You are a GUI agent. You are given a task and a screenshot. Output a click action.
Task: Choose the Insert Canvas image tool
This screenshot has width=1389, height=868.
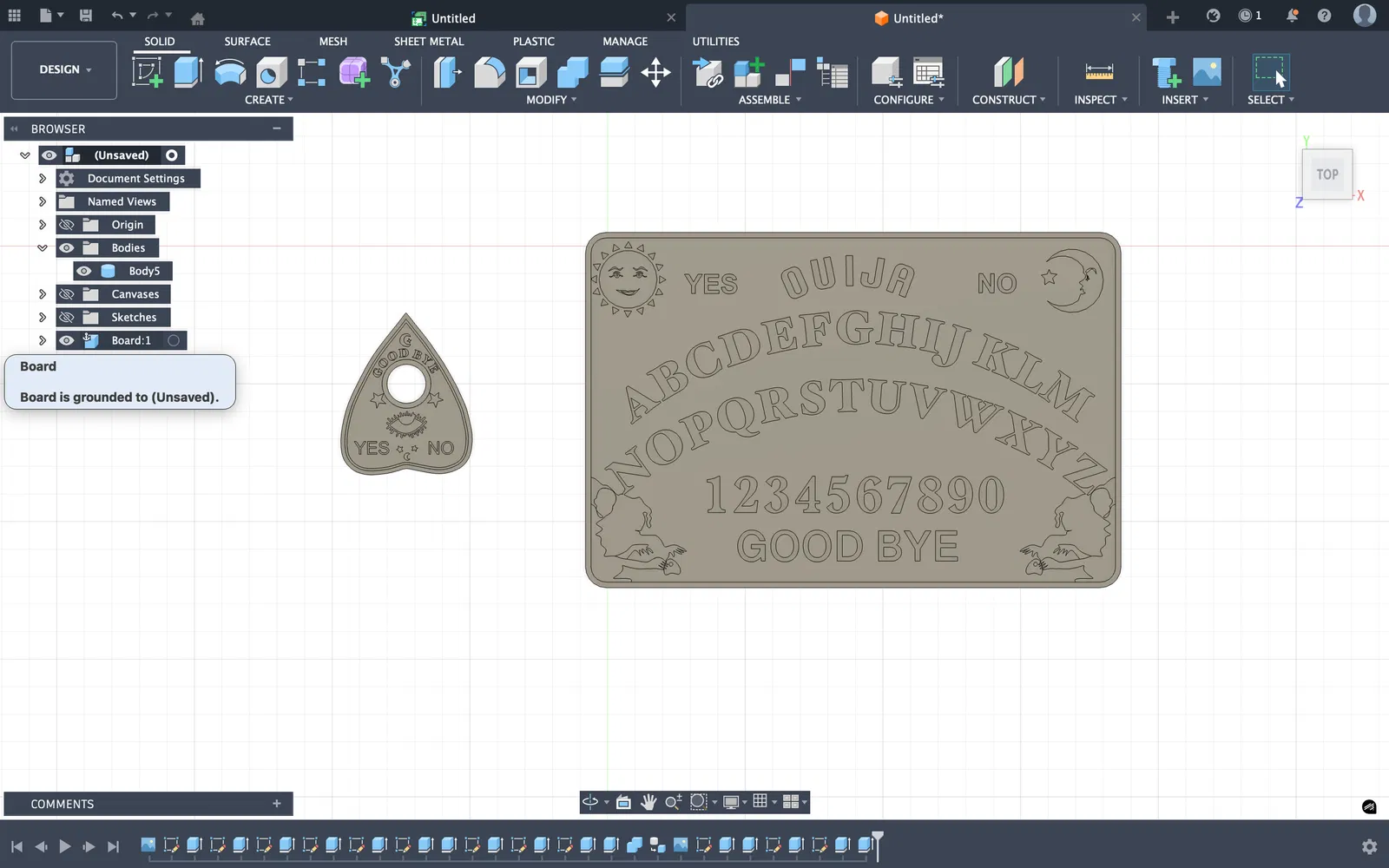tap(1207, 72)
